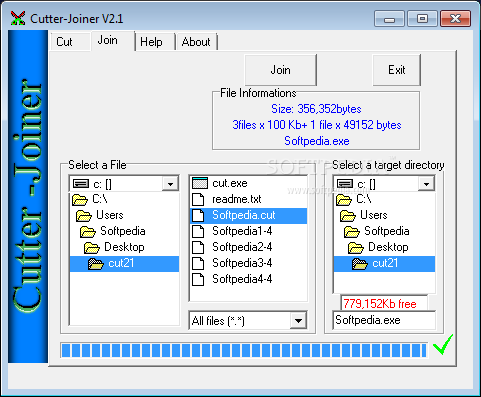Click the Join button
481x397 pixels.
coord(280,70)
